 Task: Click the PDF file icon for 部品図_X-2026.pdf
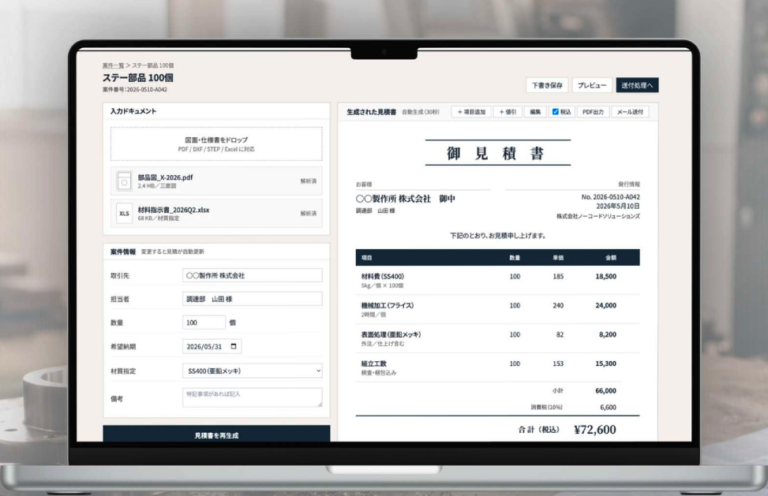click(124, 182)
